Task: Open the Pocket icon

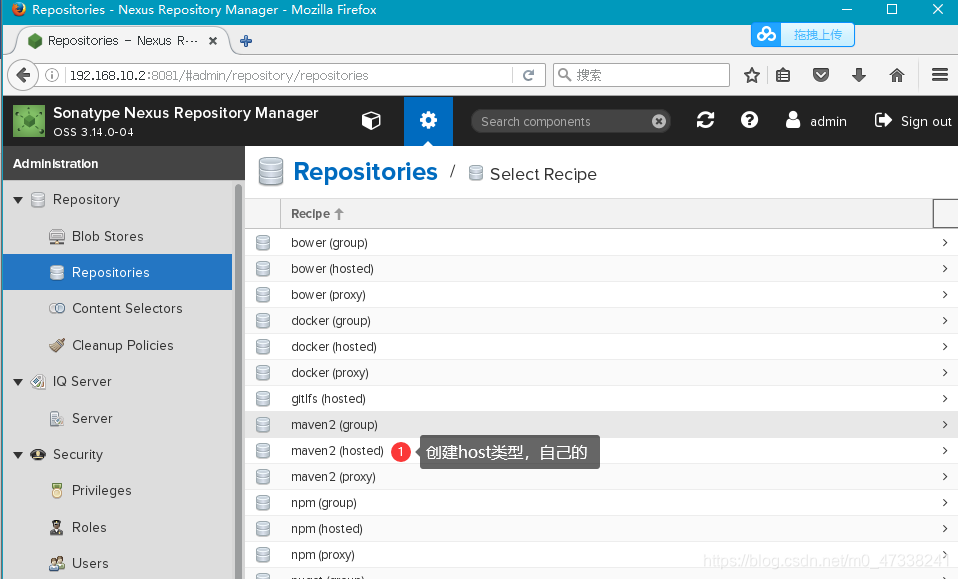Action: 821,75
